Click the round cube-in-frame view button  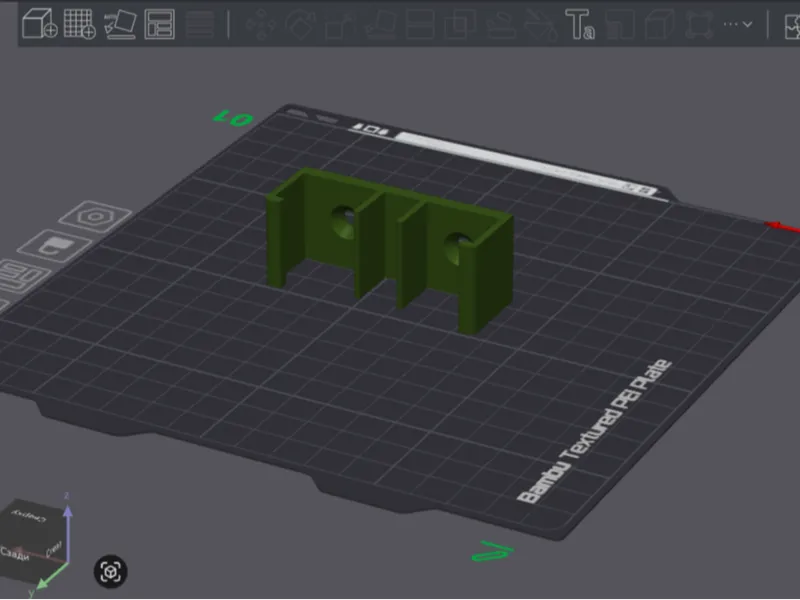click(x=111, y=571)
